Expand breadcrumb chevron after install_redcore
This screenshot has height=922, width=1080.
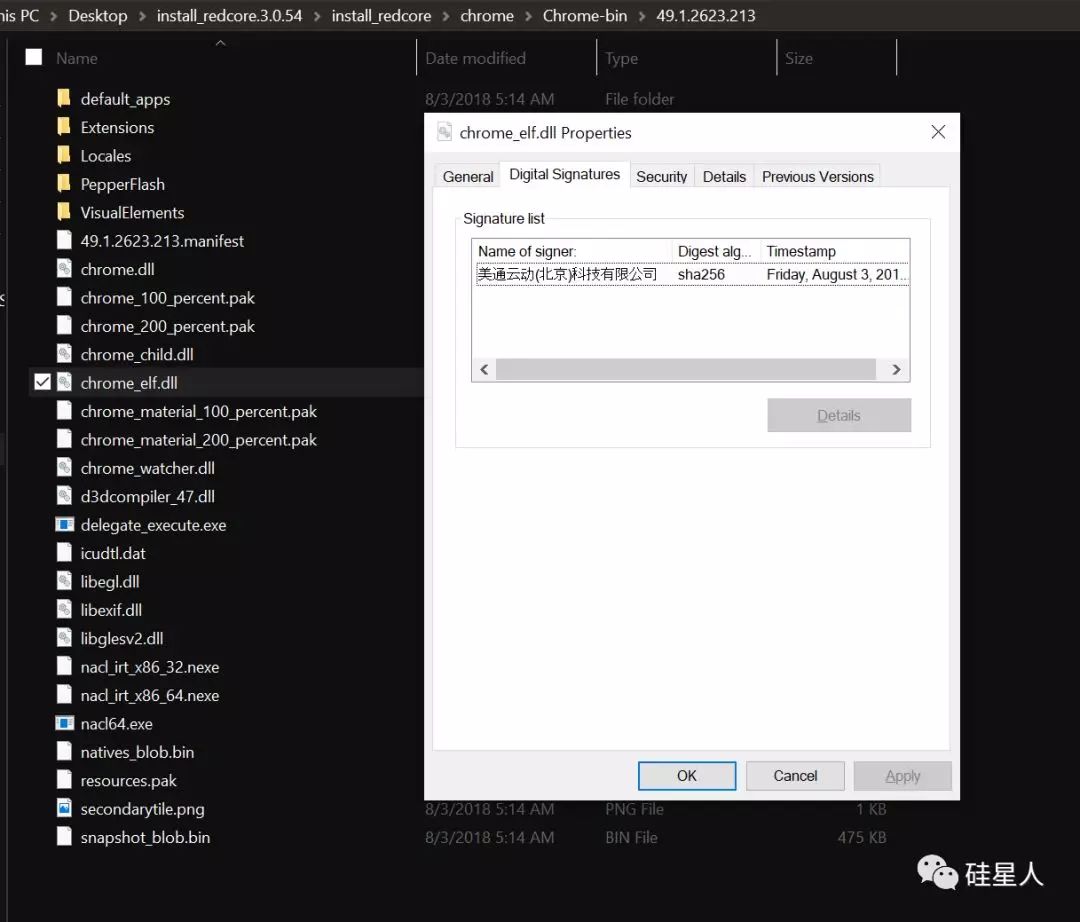pos(446,16)
